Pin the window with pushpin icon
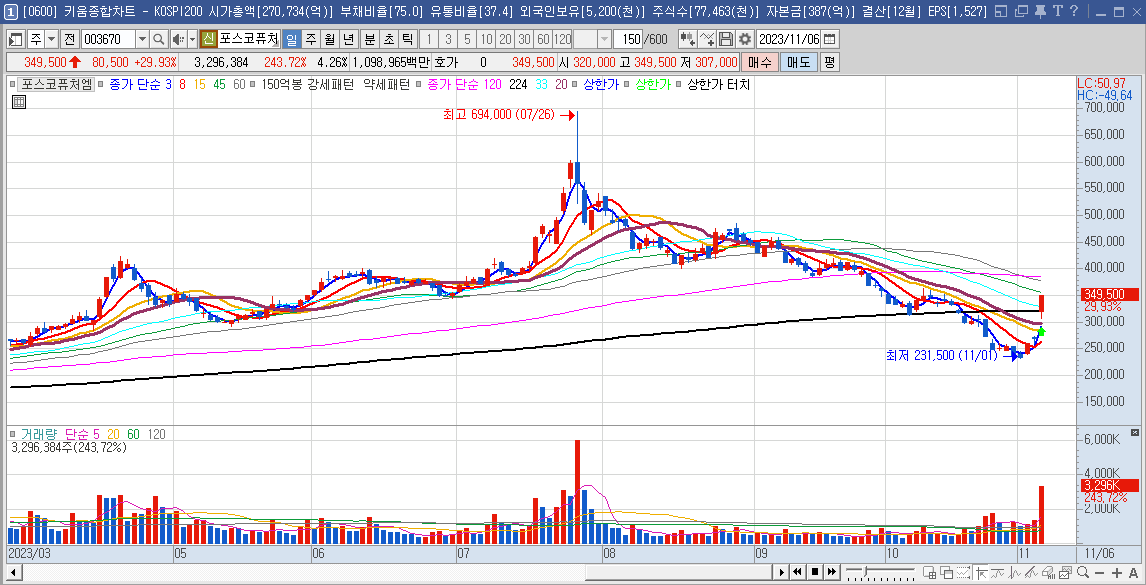 pyautogui.click(x=1041, y=11)
